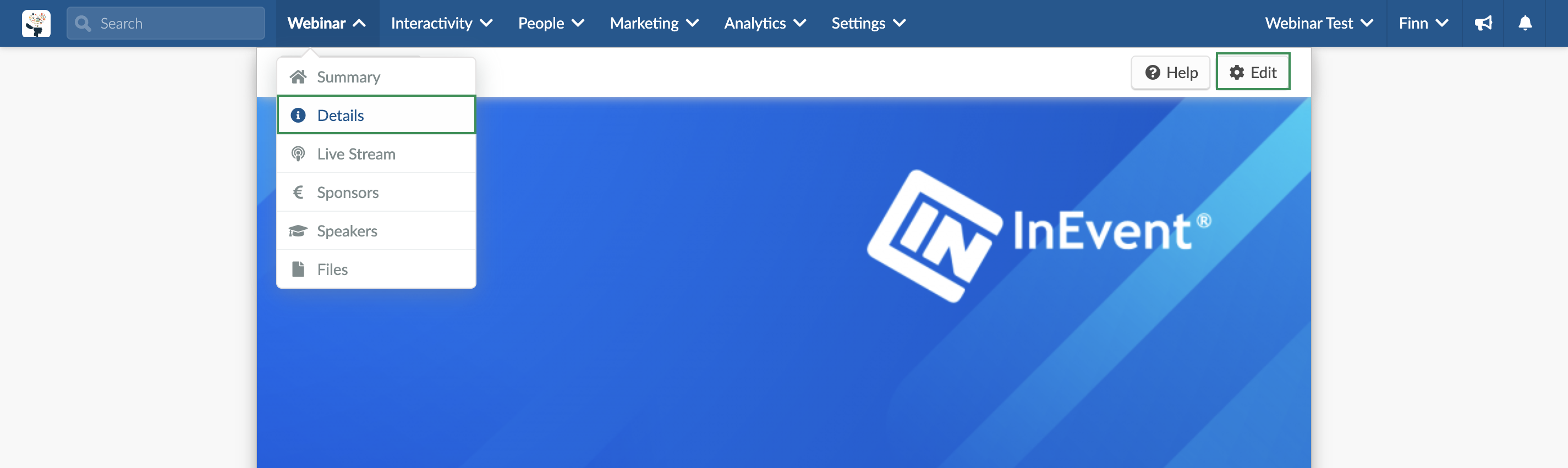Viewport: 1568px width, 468px height.
Task: Expand the Settings dropdown
Action: [x=869, y=23]
